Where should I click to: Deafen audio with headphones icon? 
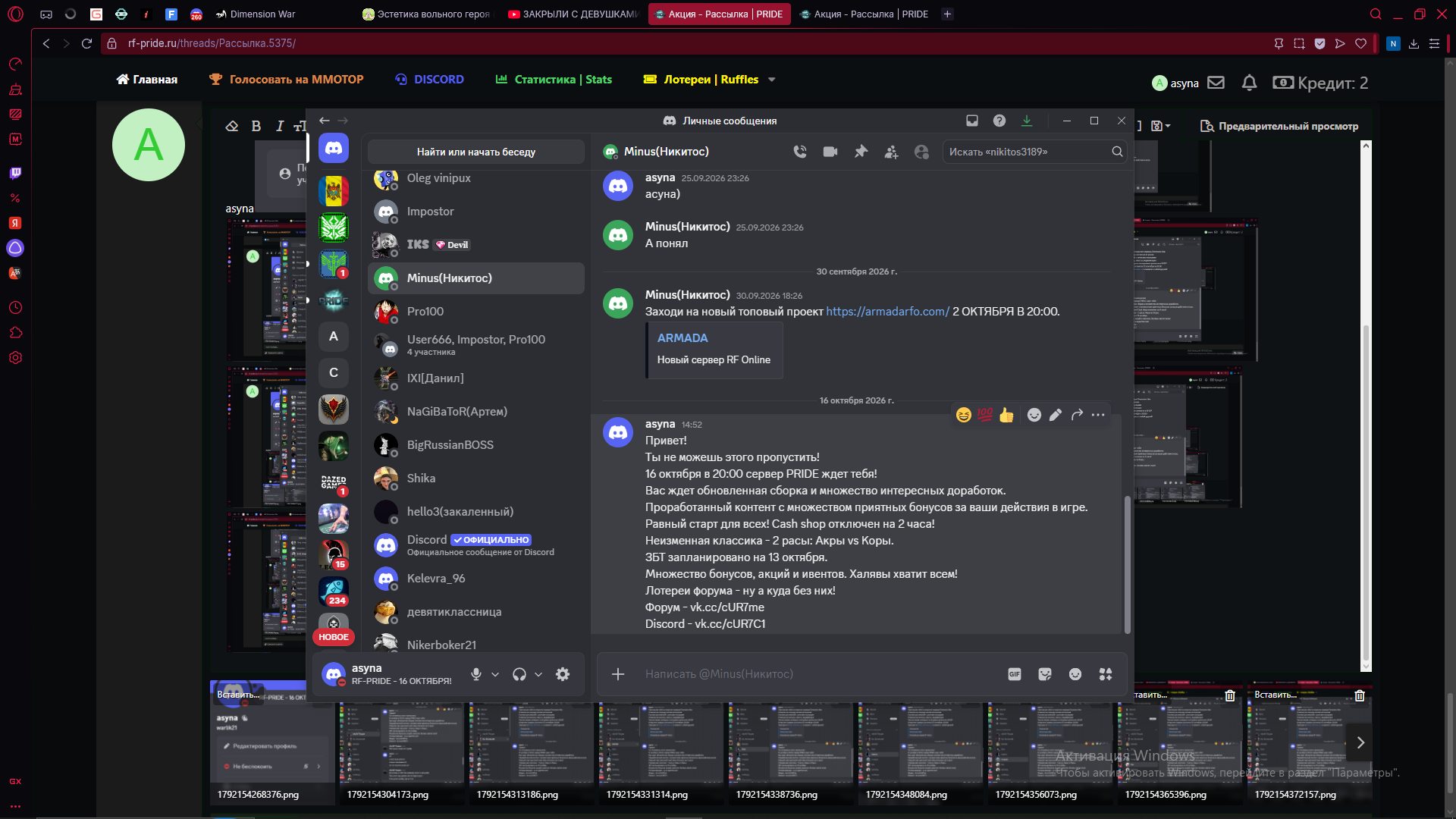(x=519, y=674)
